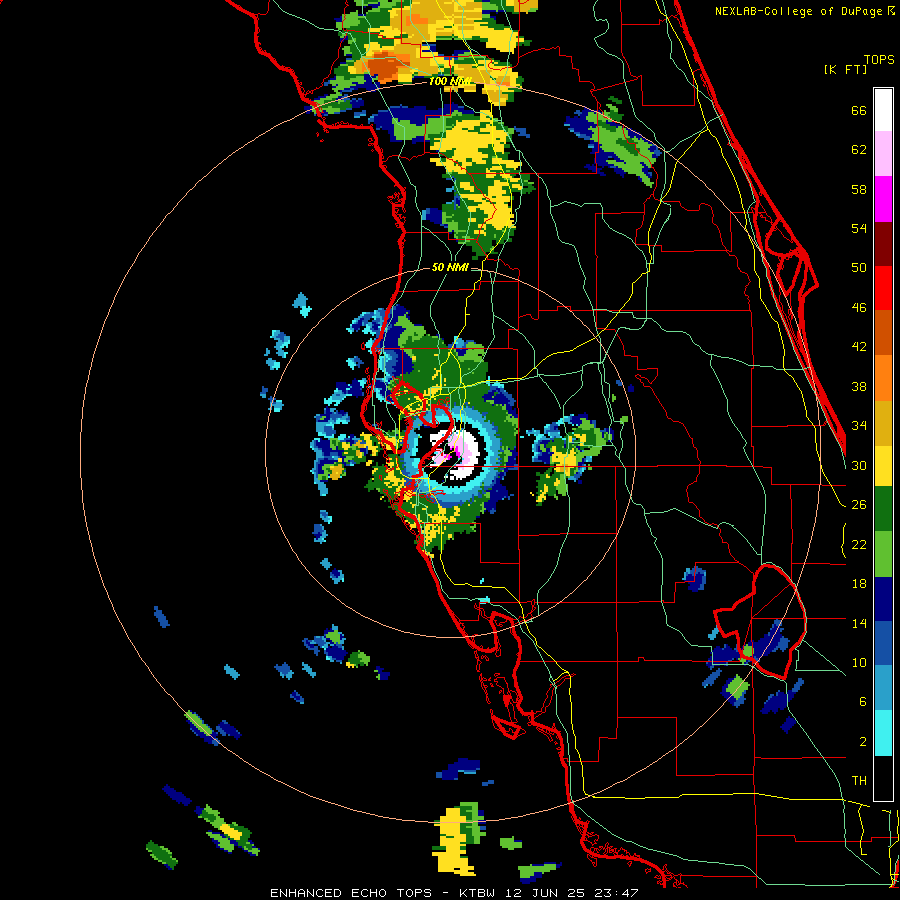
Task: Click the TH label in legend
Action: 859,781
